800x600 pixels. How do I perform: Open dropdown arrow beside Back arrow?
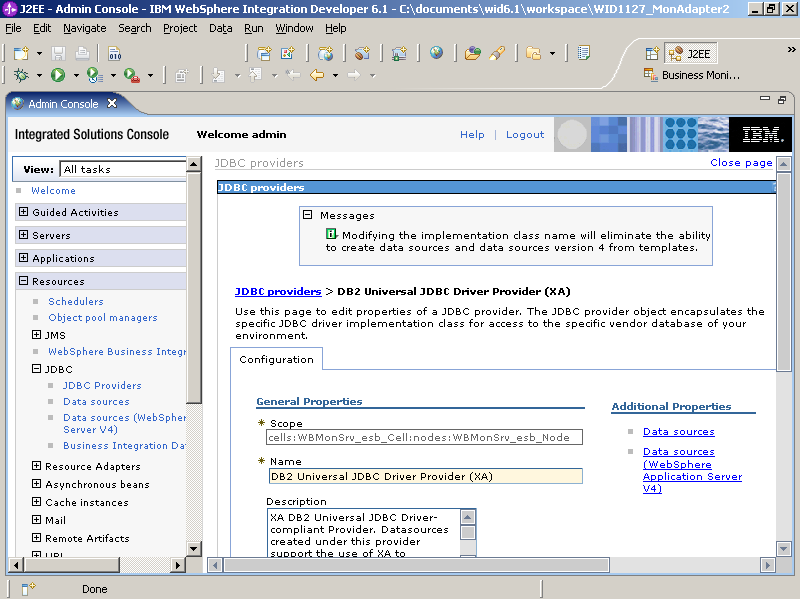[x=335, y=76]
